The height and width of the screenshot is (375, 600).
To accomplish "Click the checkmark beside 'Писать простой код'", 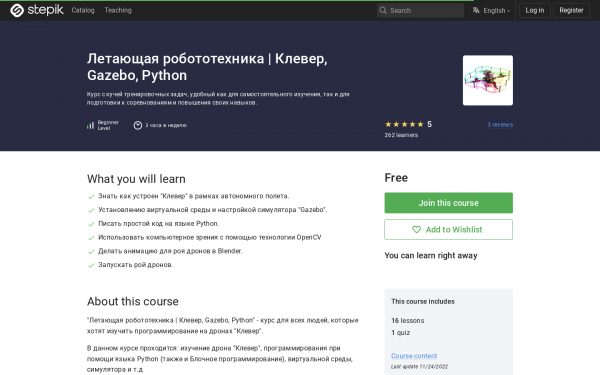I will click(x=91, y=224).
